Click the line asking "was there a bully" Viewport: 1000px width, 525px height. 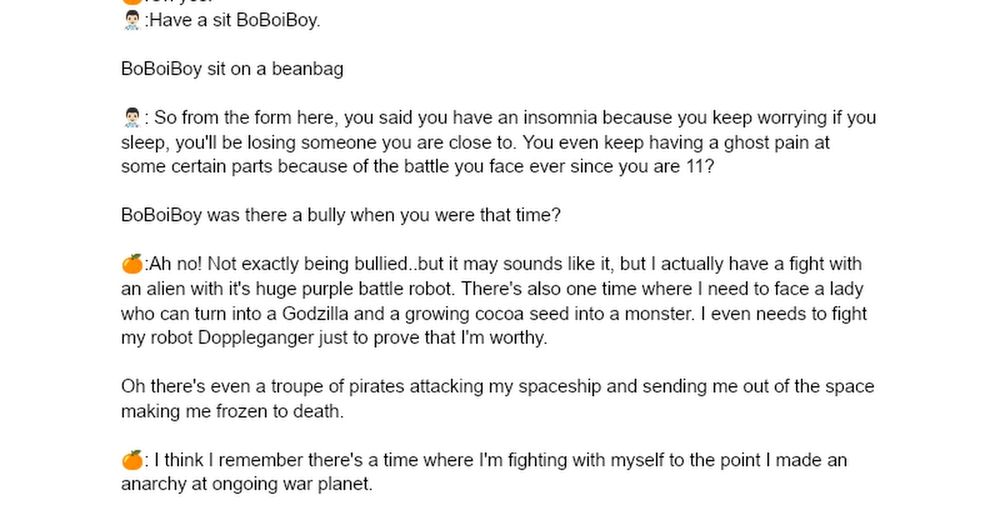(x=340, y=215)
